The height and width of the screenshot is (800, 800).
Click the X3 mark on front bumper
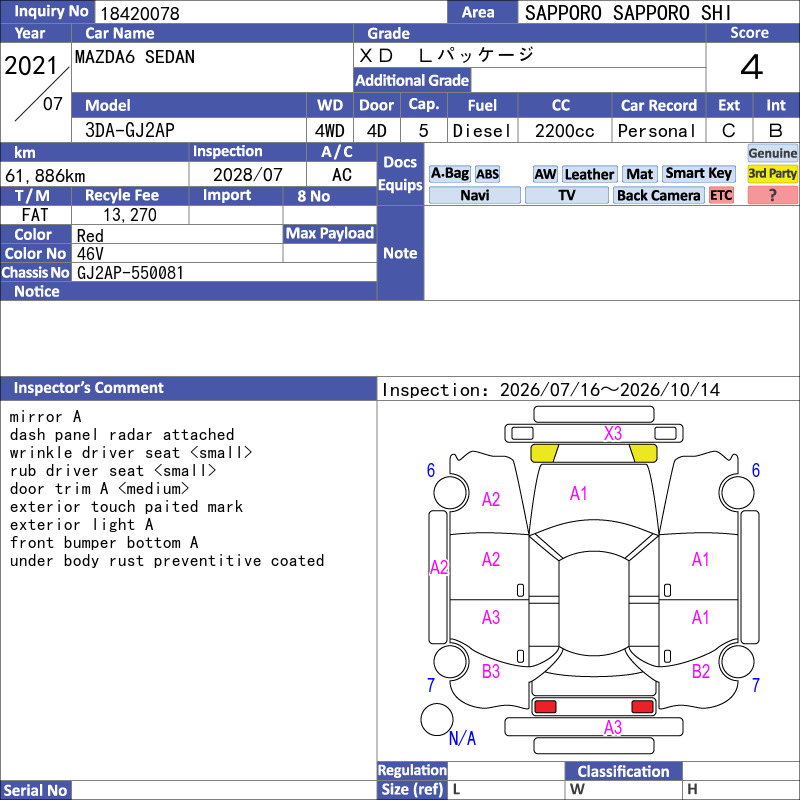pyautogui.click(x=613, y=434)
